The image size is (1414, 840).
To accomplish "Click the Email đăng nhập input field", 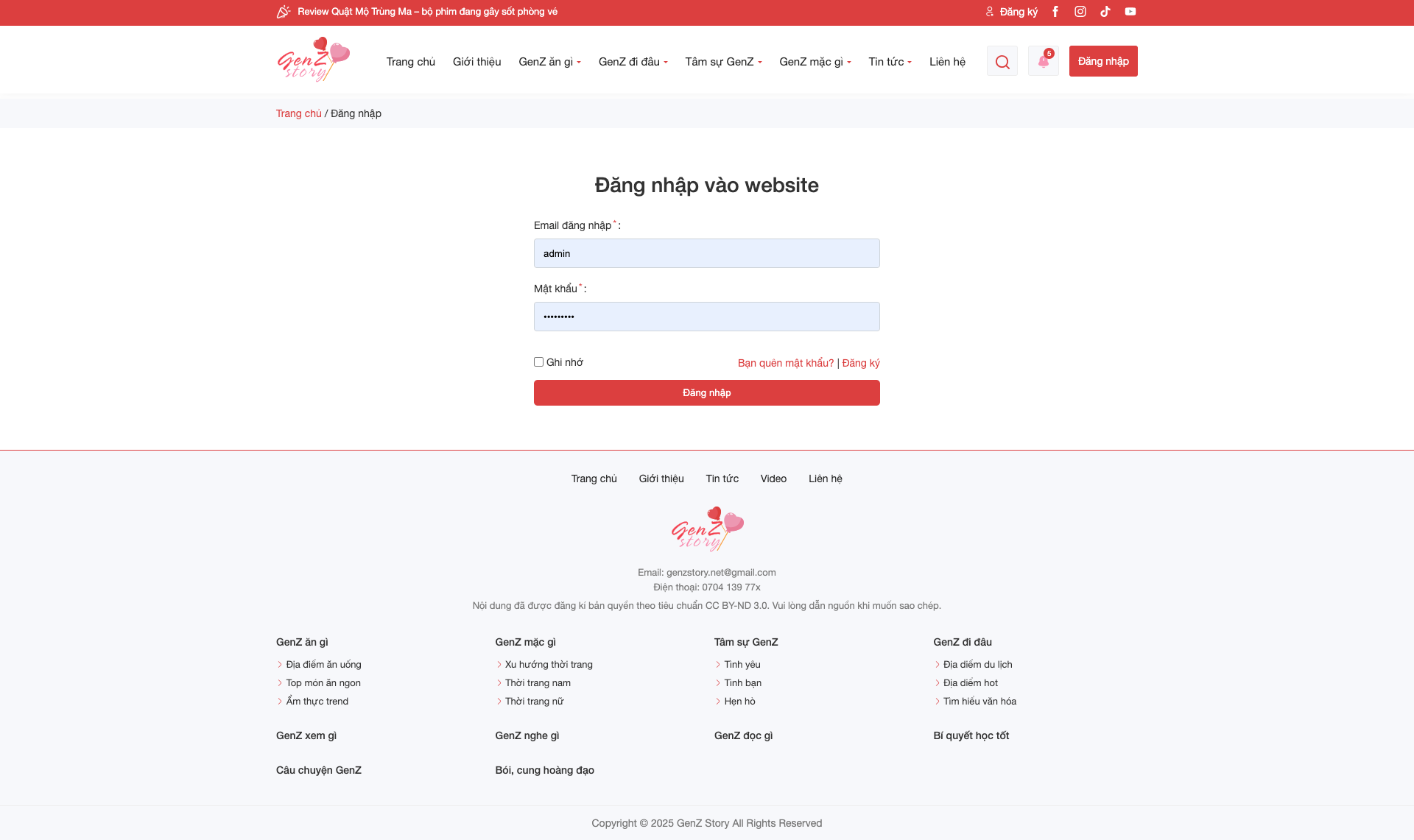I will click(706, 253).
